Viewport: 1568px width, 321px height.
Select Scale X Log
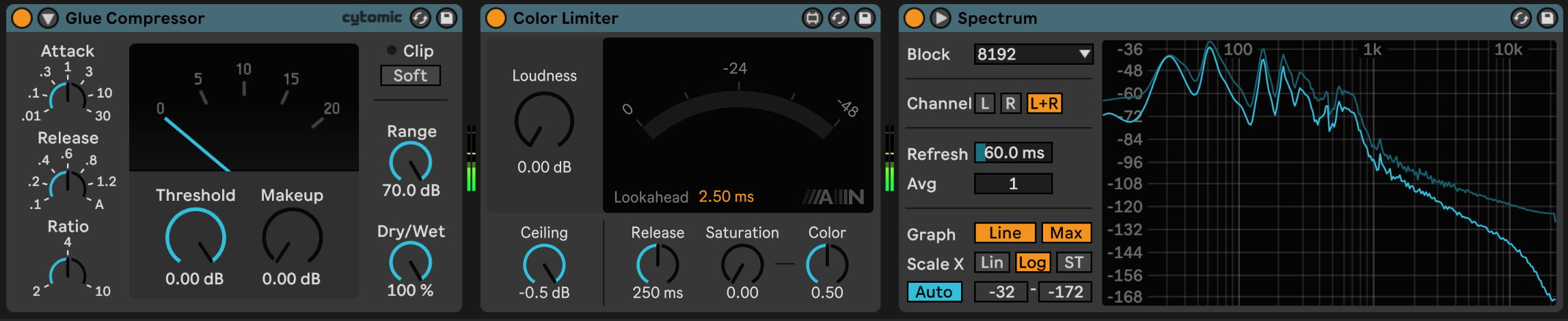(x=1032, y=263)
